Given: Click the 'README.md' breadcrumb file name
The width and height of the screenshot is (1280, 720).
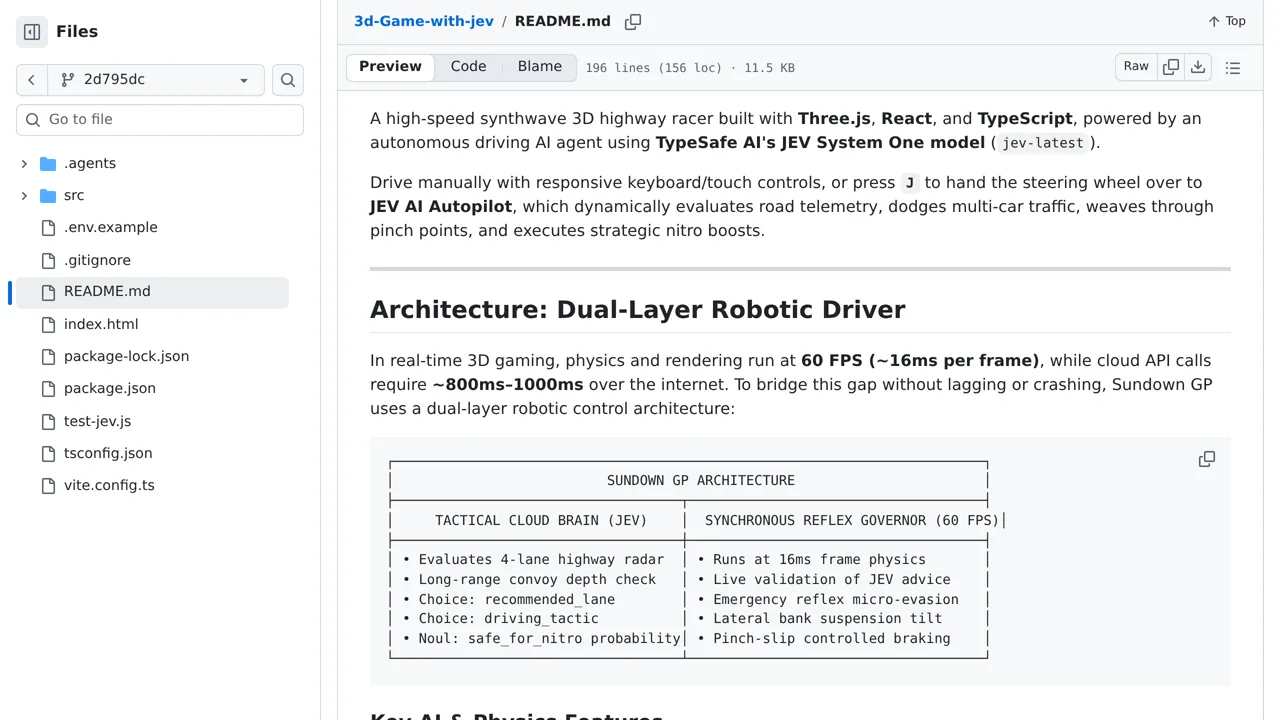Looking at the screenshot, I should (x=563, y=21).
